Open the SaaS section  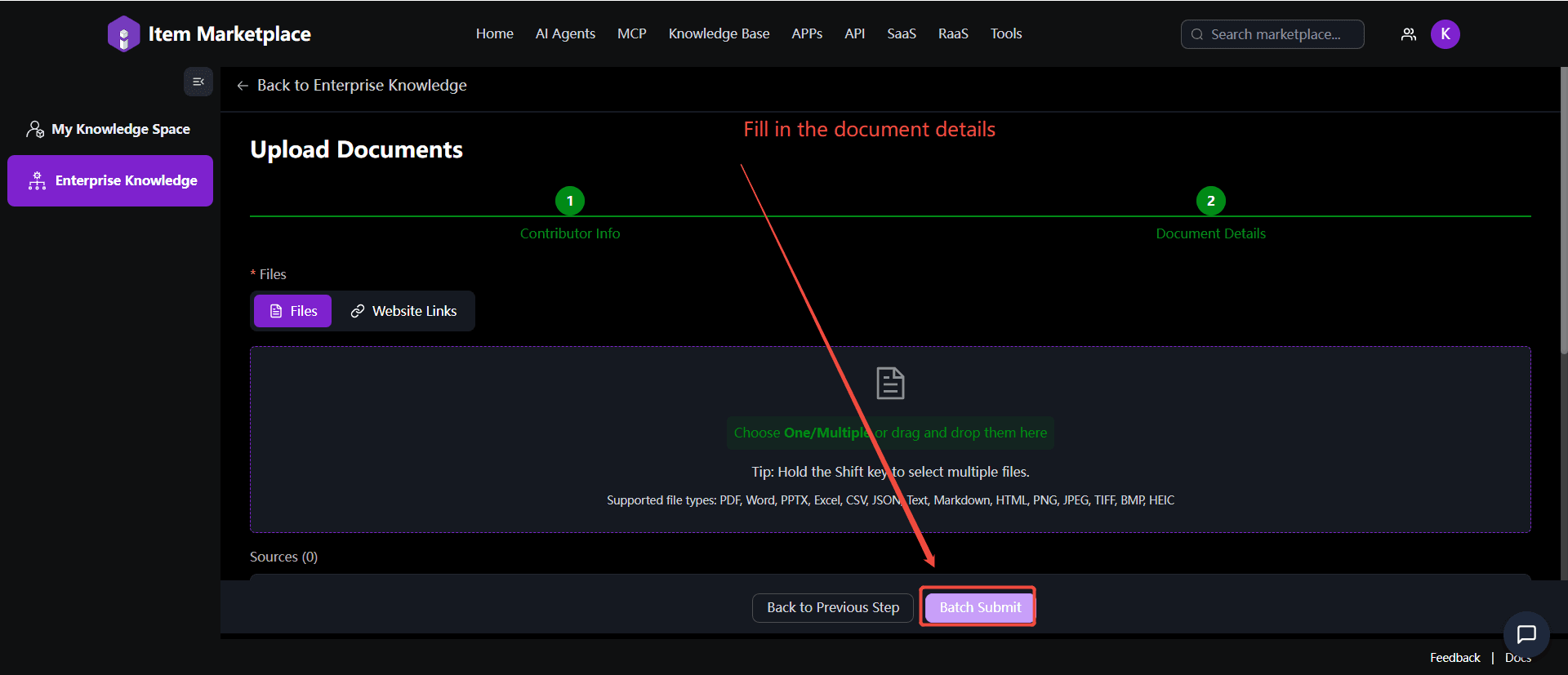click(902, 33)
